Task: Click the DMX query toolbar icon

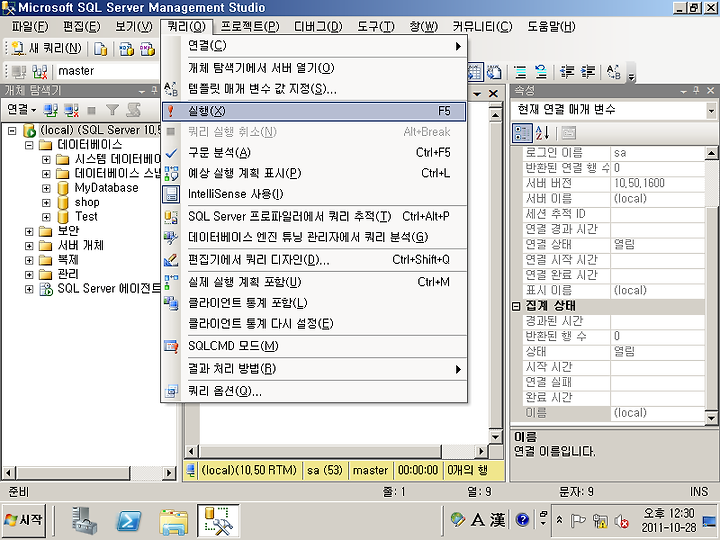Action: (148, 49)
